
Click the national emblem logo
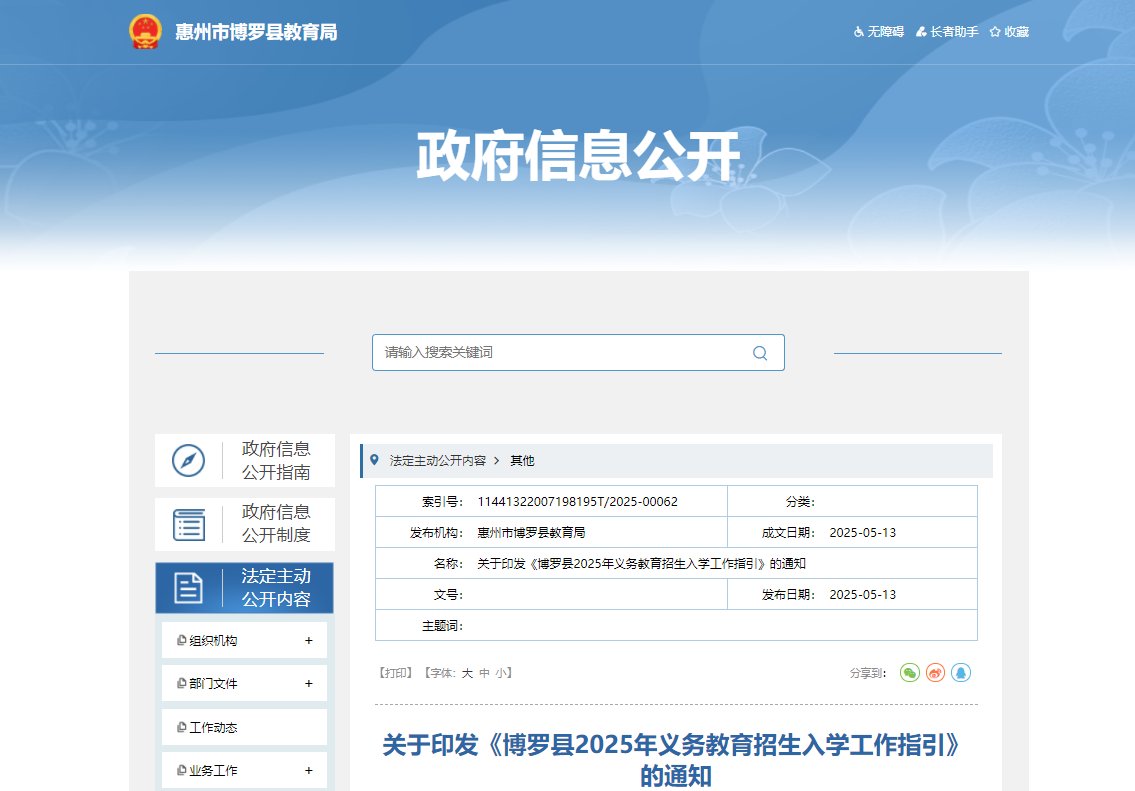(x=145, y=32)
